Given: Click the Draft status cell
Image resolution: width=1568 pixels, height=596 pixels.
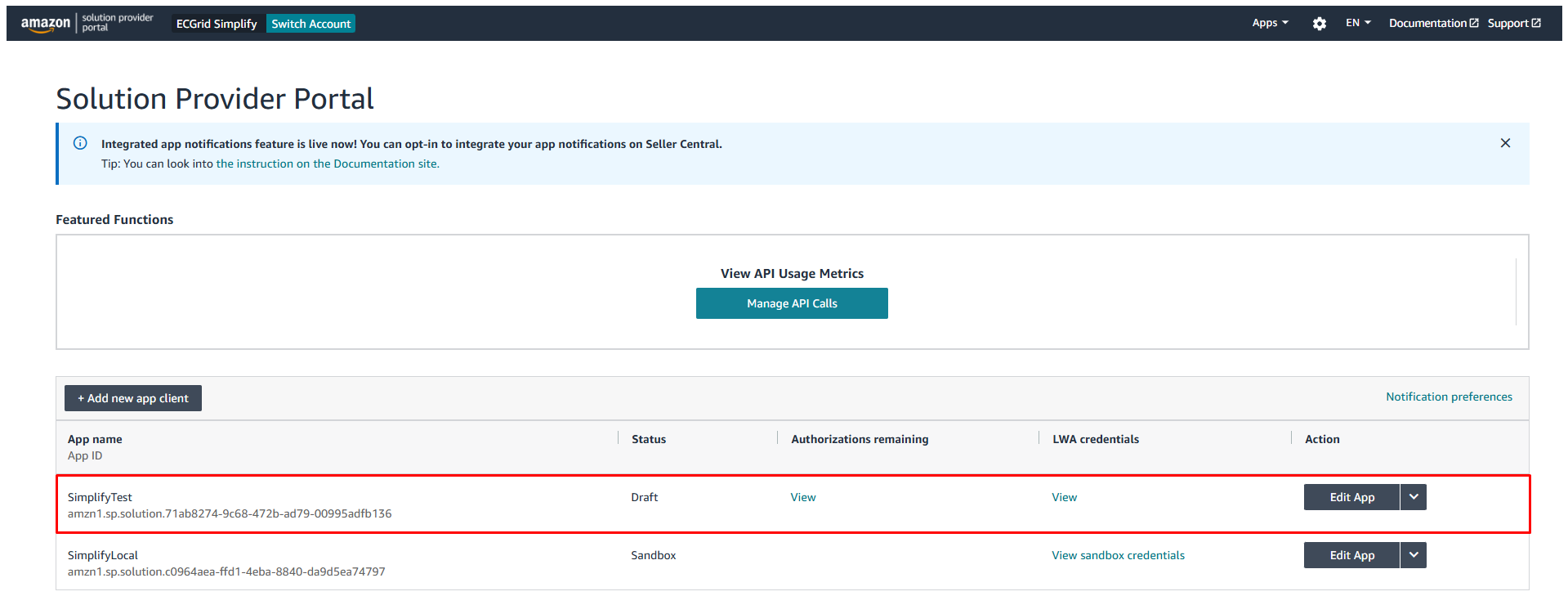Looking at the screenshot, I should pos(645,497).
